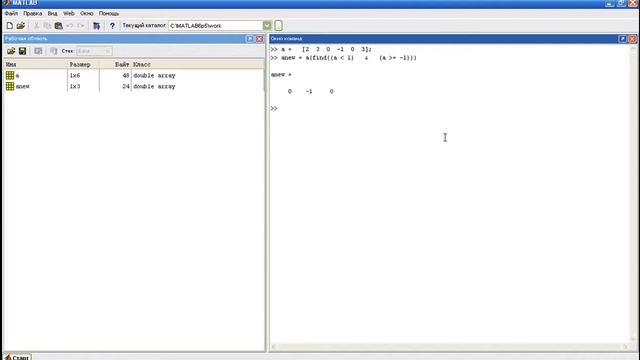This screenshot has height=360, width=640.
Task: Click the anew find command line
Action: tap(344, 58)
